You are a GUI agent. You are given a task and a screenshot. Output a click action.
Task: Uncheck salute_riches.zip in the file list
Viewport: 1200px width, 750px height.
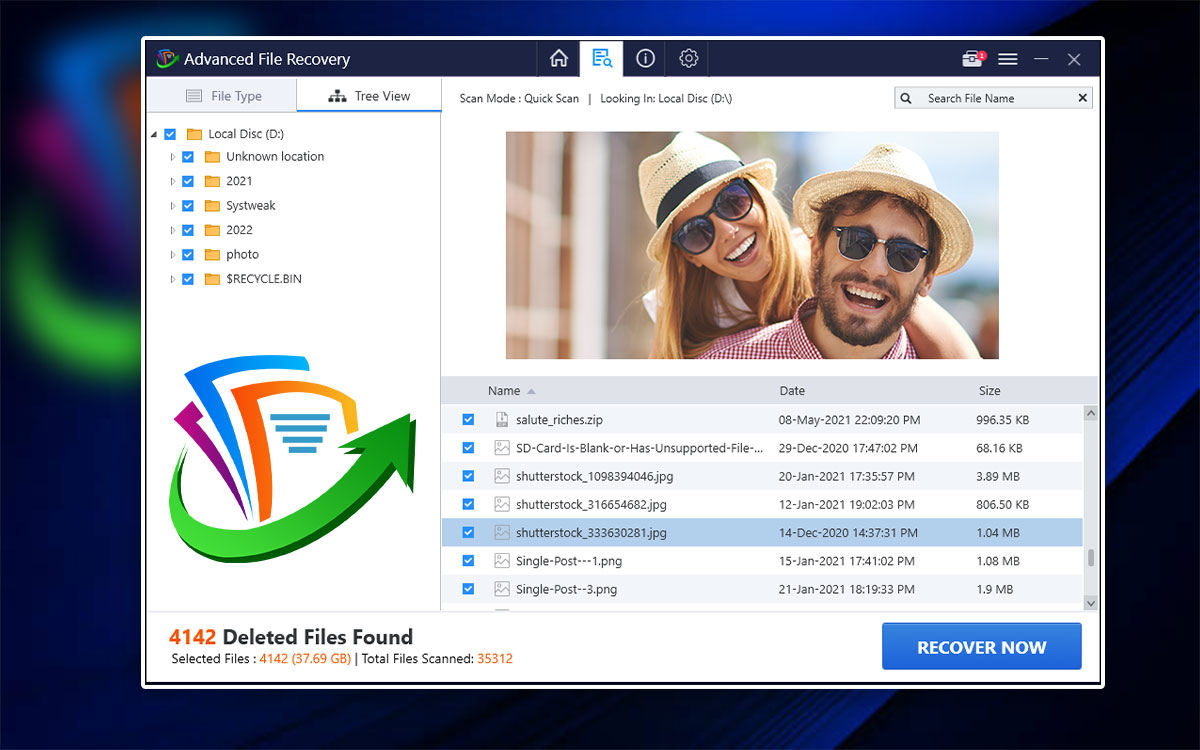click(467, 419)
